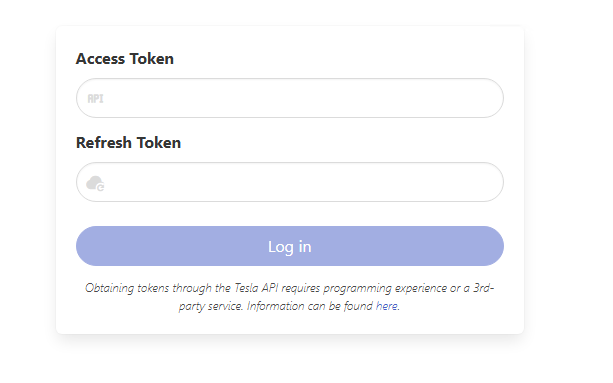Focus the Refresh Token input field
Viewport: 613px width, 383px height.
tap(290, 182)
